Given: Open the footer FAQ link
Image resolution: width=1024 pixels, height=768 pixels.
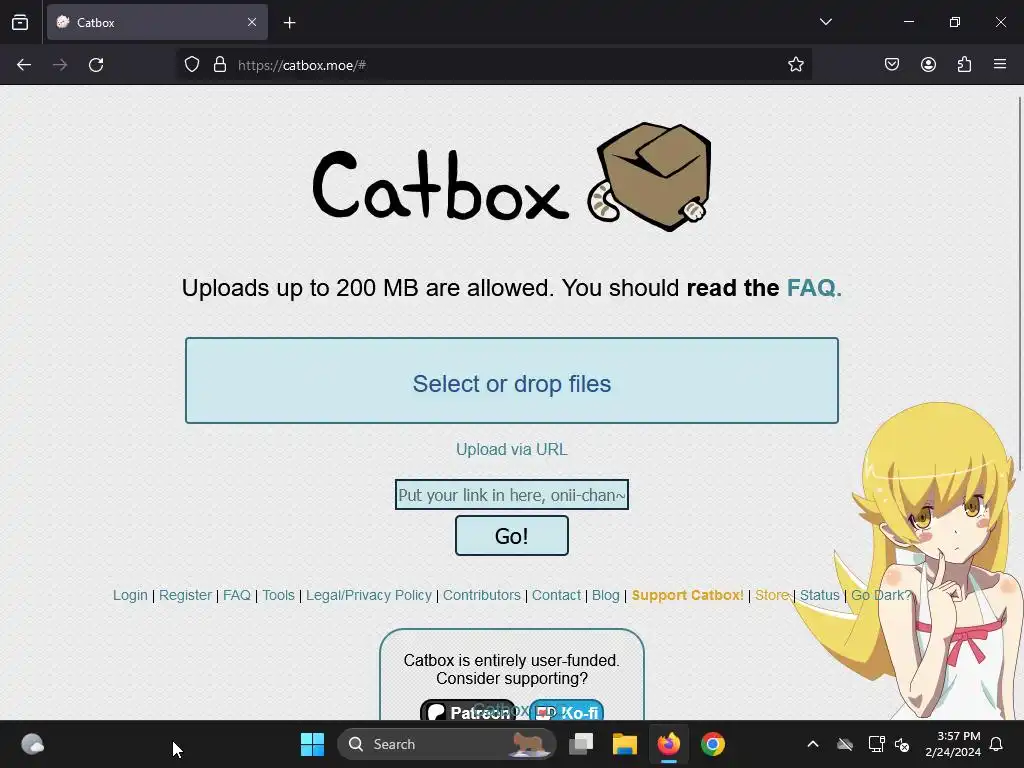Looking at the screenshot, I should (237, 595).
